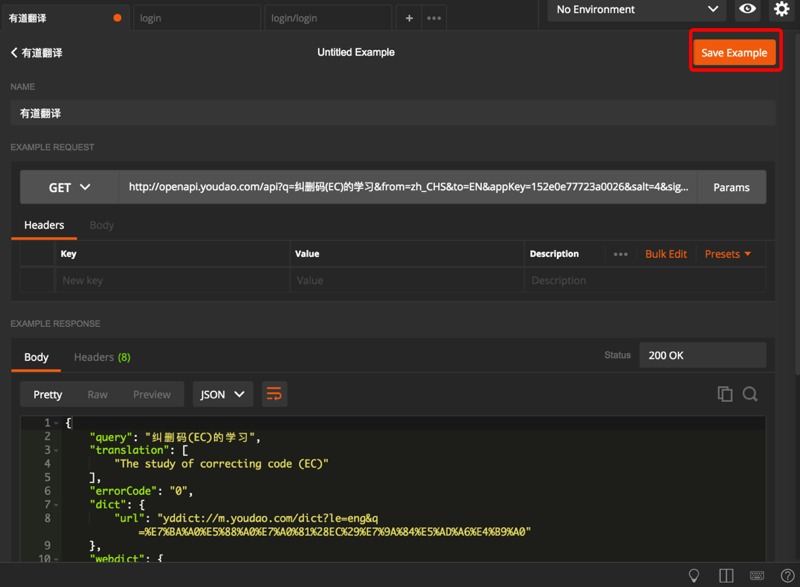Open the JSON format dropdown
Viewport: 800px width, 587px height.
tap(222, 394)
